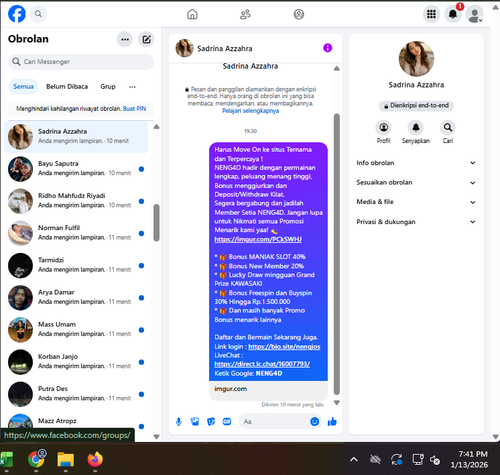Open Firefox from the taskbar
This screenshot has width=500, height=475.
click(x=95, y=460)
